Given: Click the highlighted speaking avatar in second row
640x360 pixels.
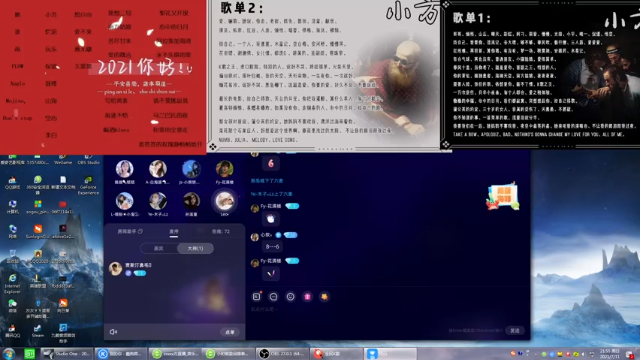Looking at the screenshot, I should coord(224,201).
